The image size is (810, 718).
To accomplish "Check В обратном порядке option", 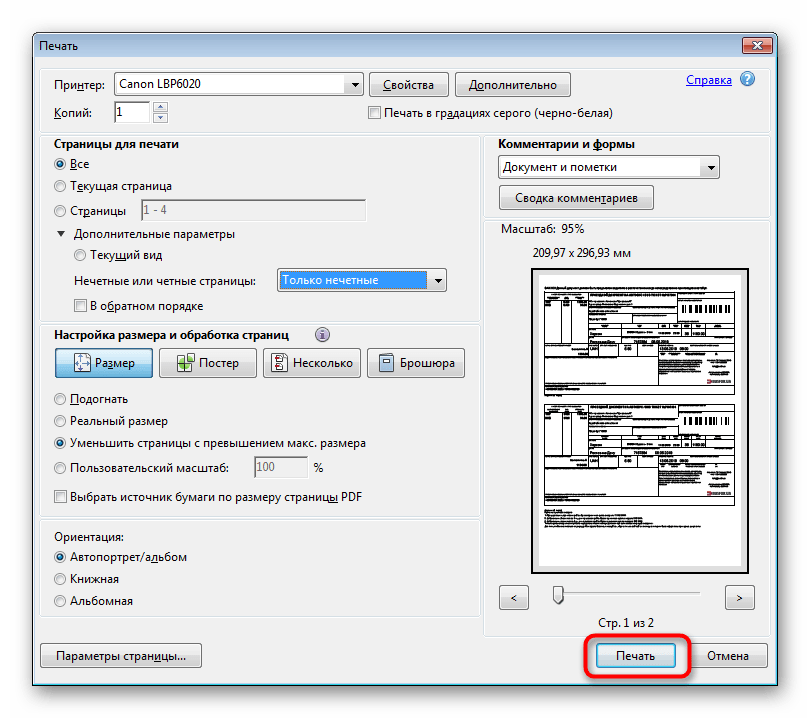I will pos(80,305).
